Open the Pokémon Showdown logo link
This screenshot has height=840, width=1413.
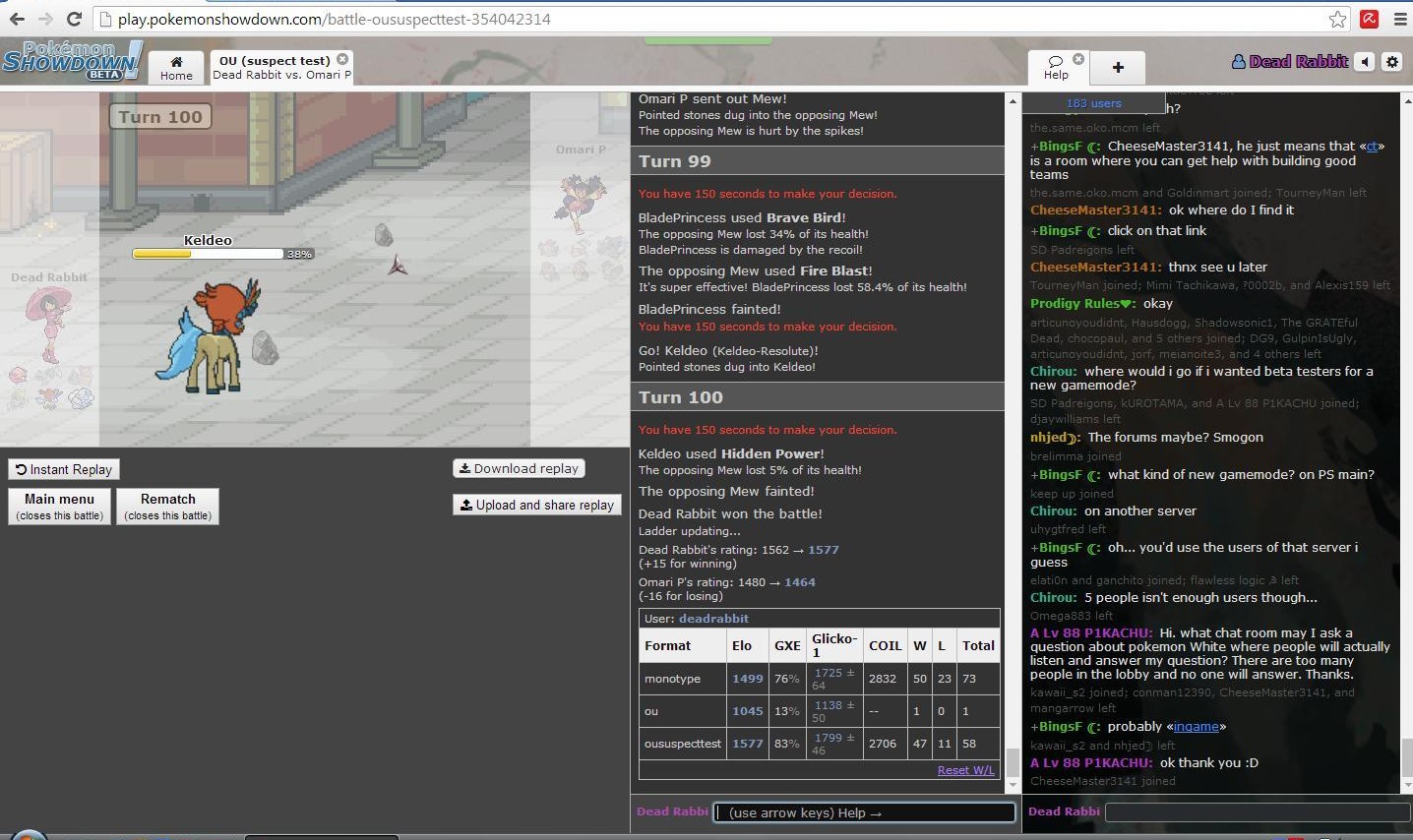(x=71, y=61)
